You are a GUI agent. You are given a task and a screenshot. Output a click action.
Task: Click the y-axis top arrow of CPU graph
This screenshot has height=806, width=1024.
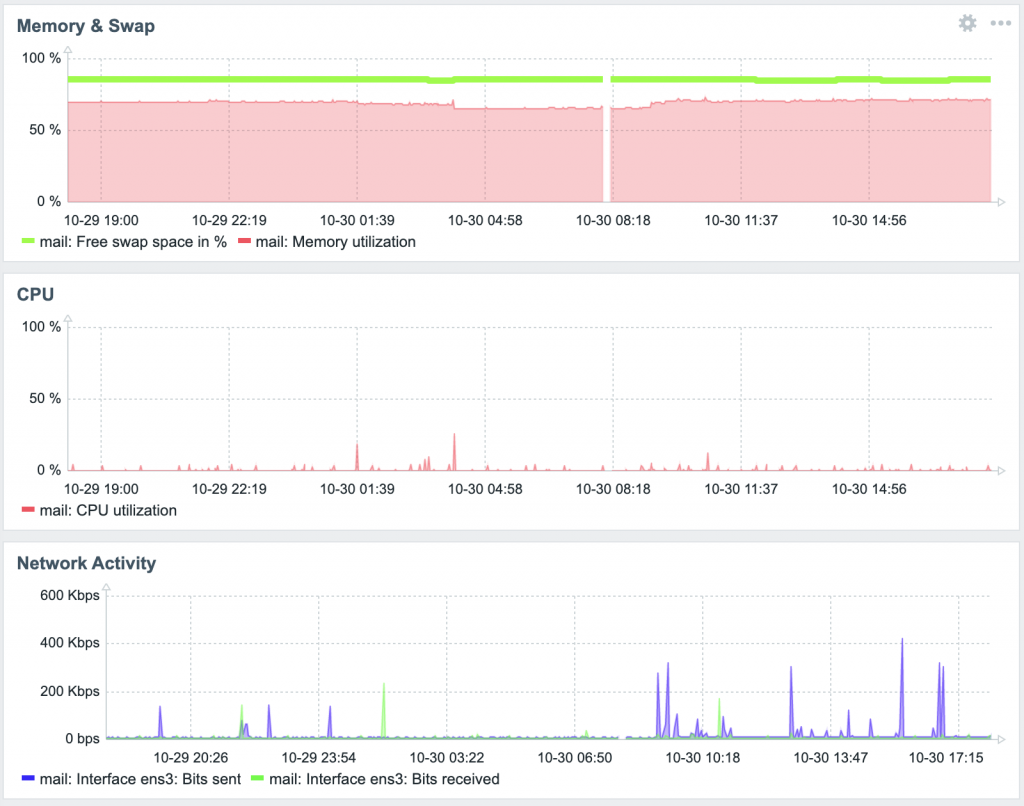[68, 317]
